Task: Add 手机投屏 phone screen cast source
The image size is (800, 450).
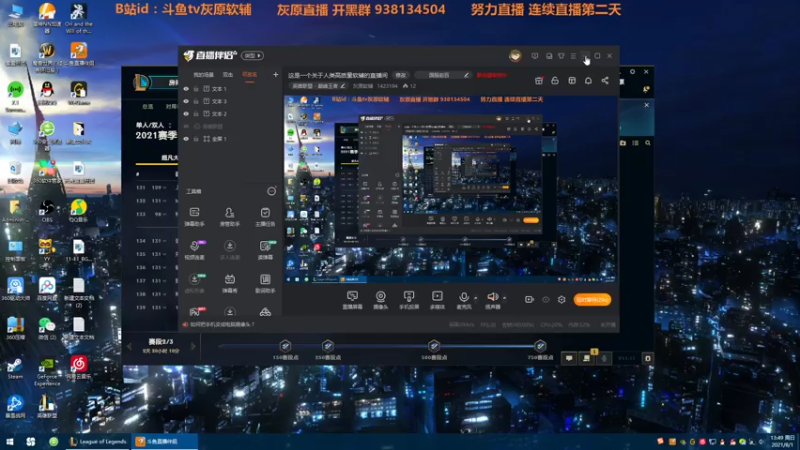Action: point(409,300)
